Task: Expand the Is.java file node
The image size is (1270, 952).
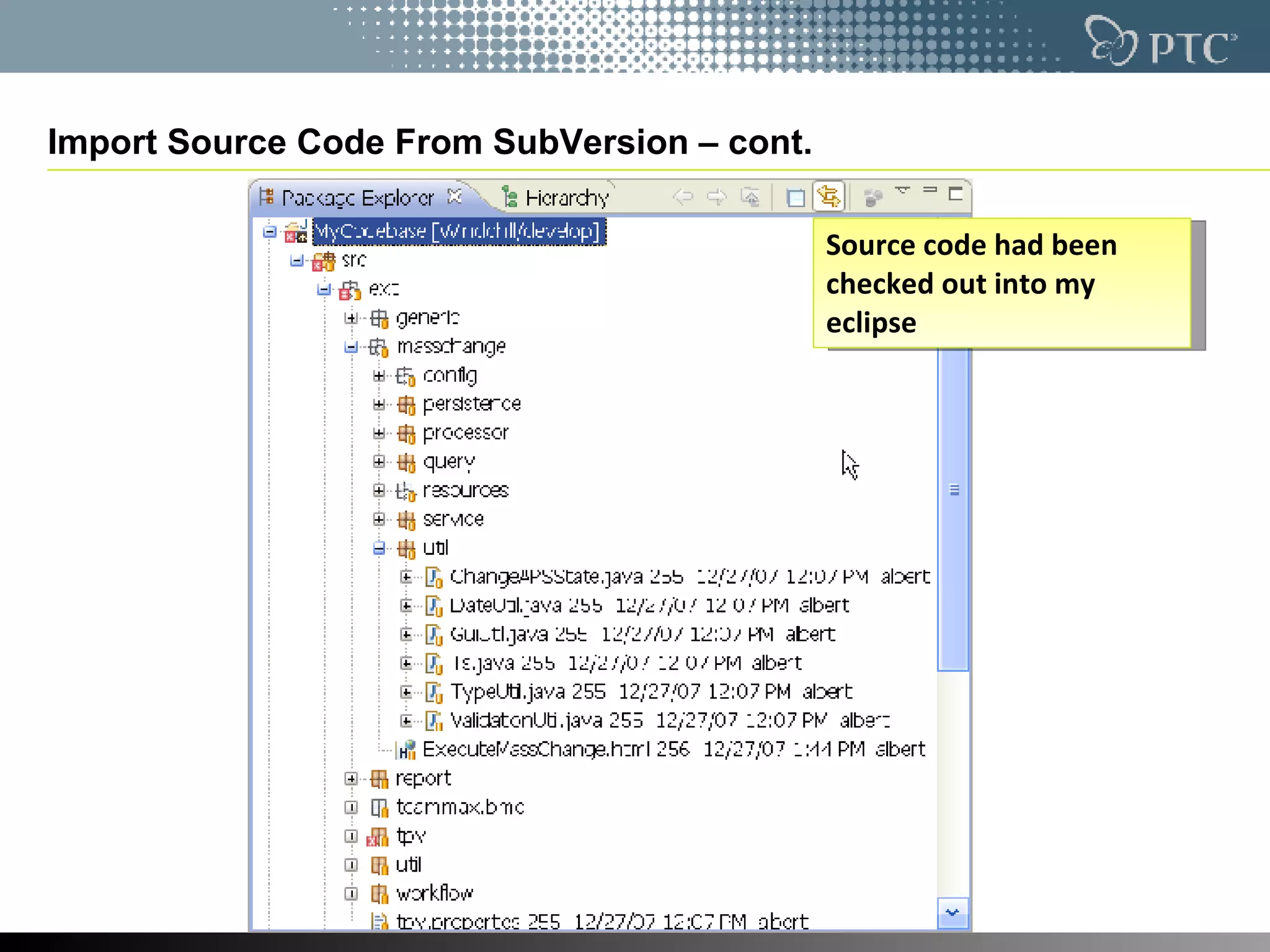Action: 406,663
